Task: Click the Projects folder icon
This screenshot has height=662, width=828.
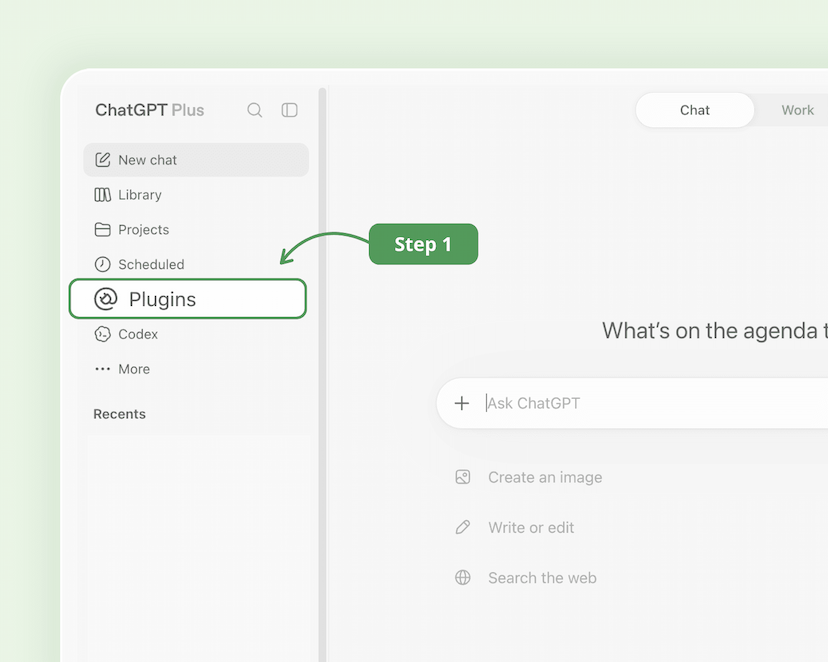Action: 102,230
